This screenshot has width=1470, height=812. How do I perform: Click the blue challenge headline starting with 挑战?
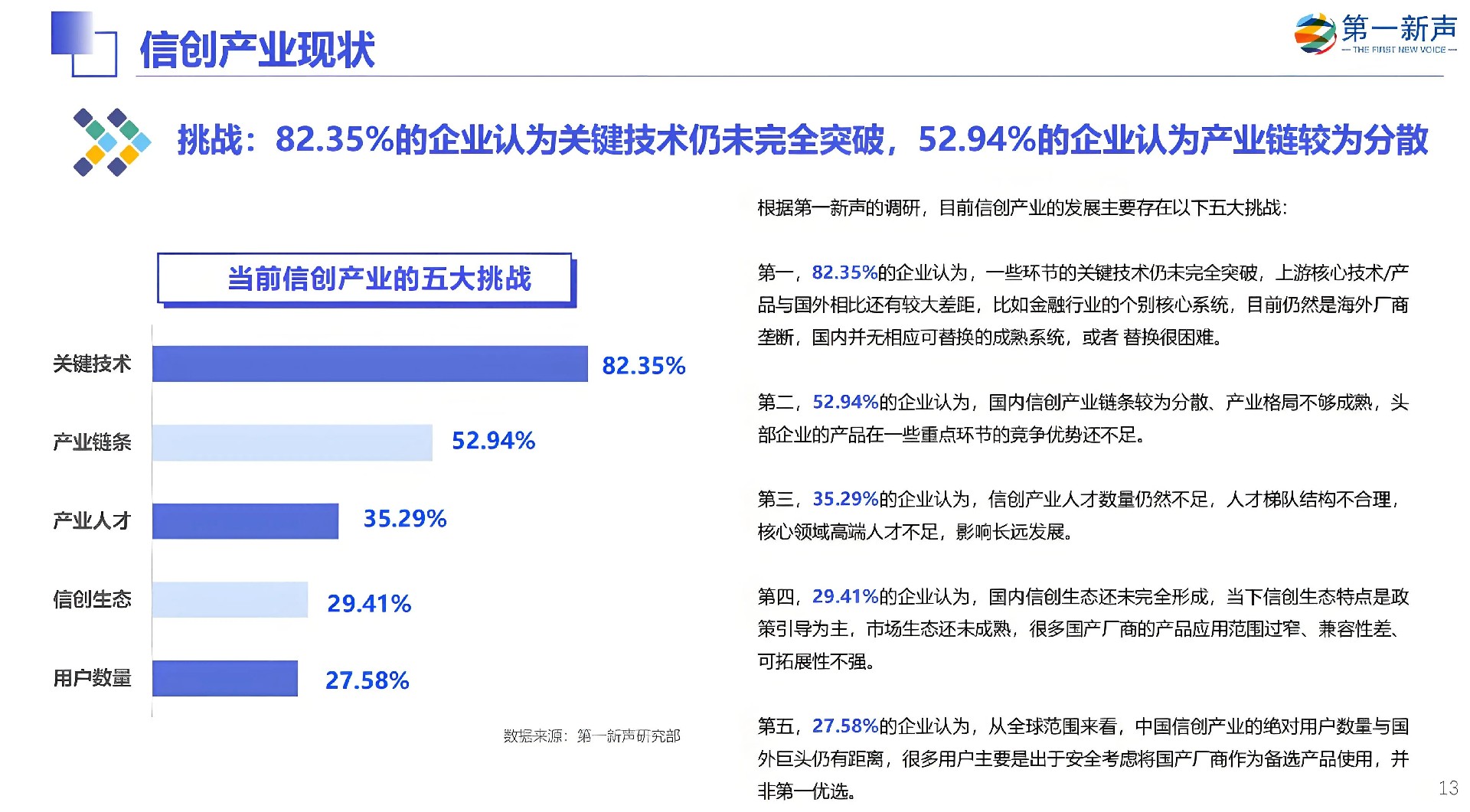(802, 140)
